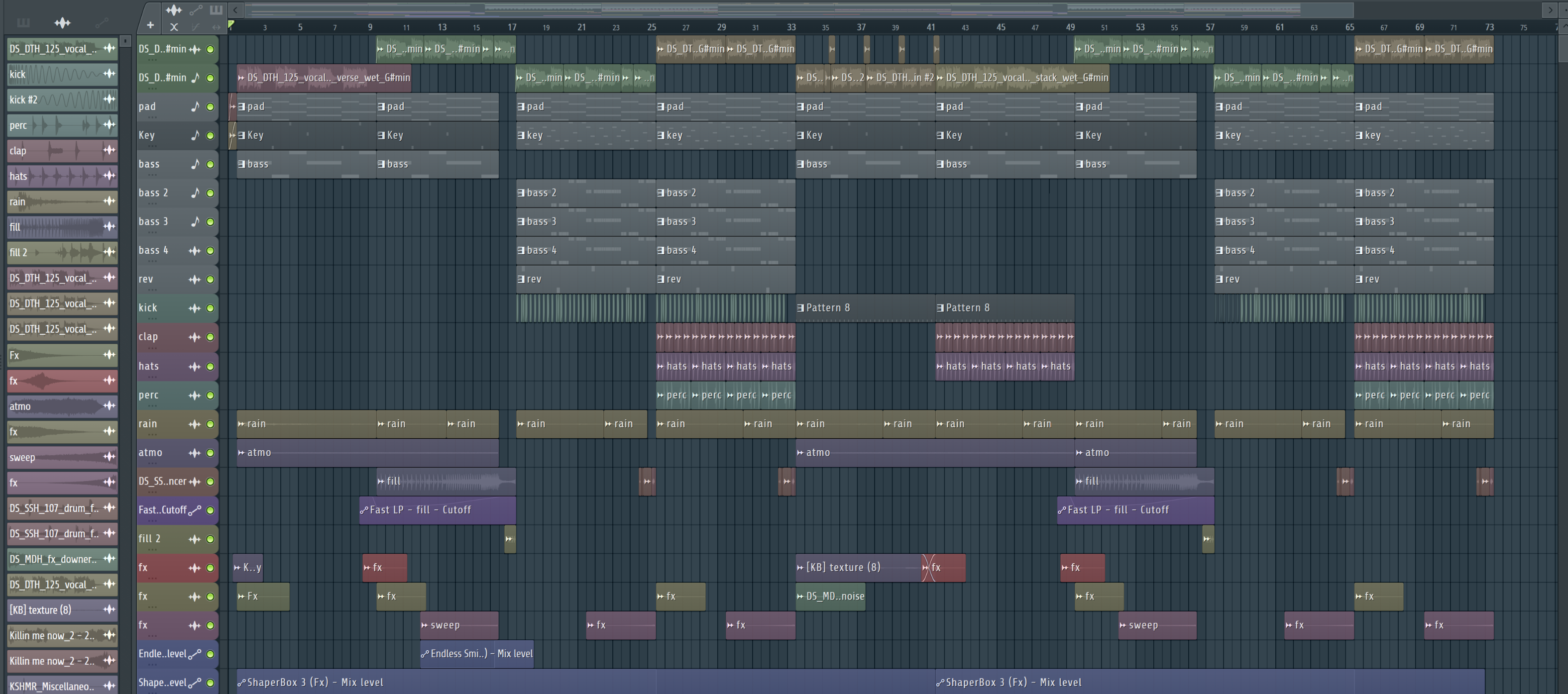Select [KB] texture (8) in picker

tap(62, 609)
